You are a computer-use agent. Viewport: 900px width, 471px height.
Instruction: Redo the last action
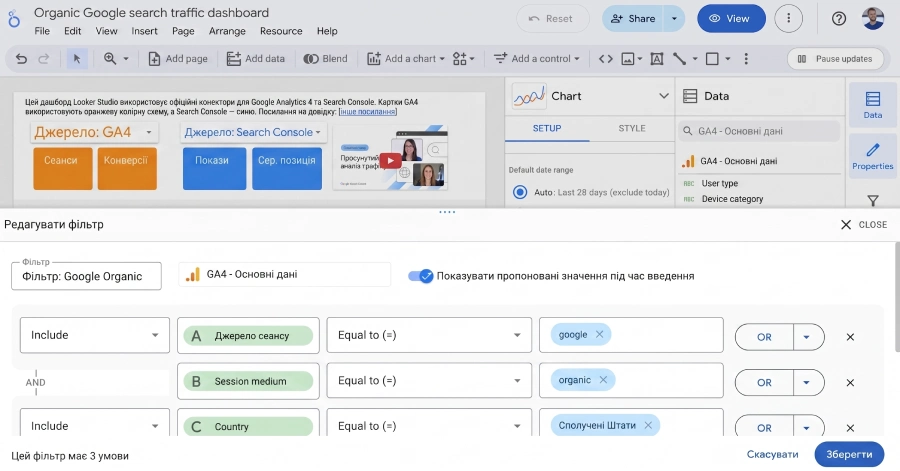pyautogui.click(x=44, y=59)
